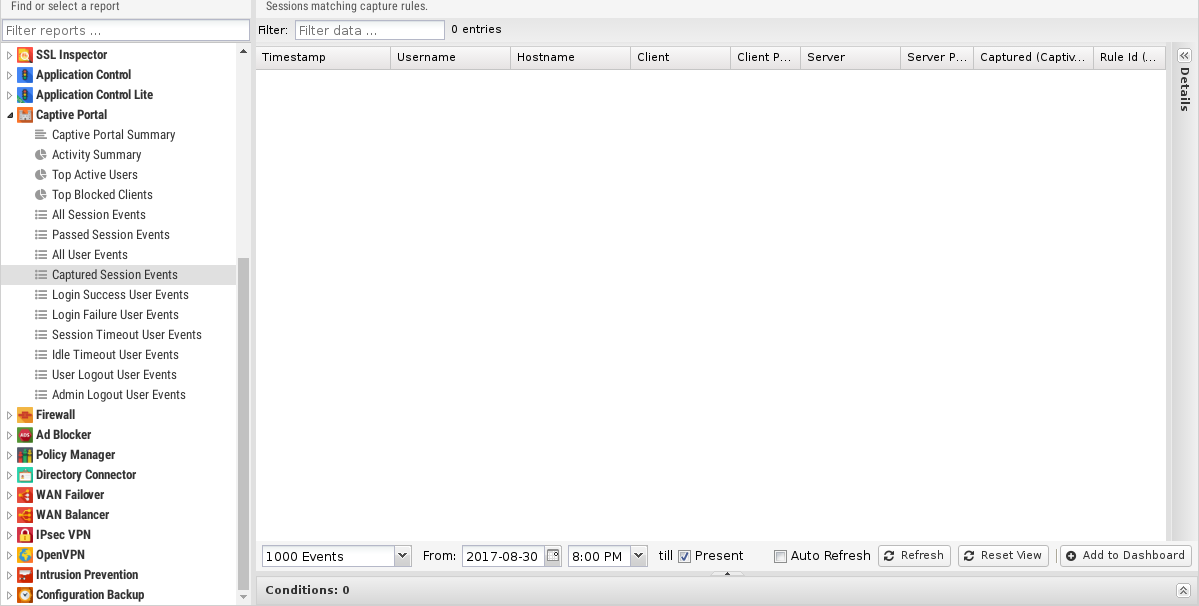Click the IPsec VPN lock icon
The width and height of the screenshot is (1199, 606).
pyautogui.click(x=24, y=535)
